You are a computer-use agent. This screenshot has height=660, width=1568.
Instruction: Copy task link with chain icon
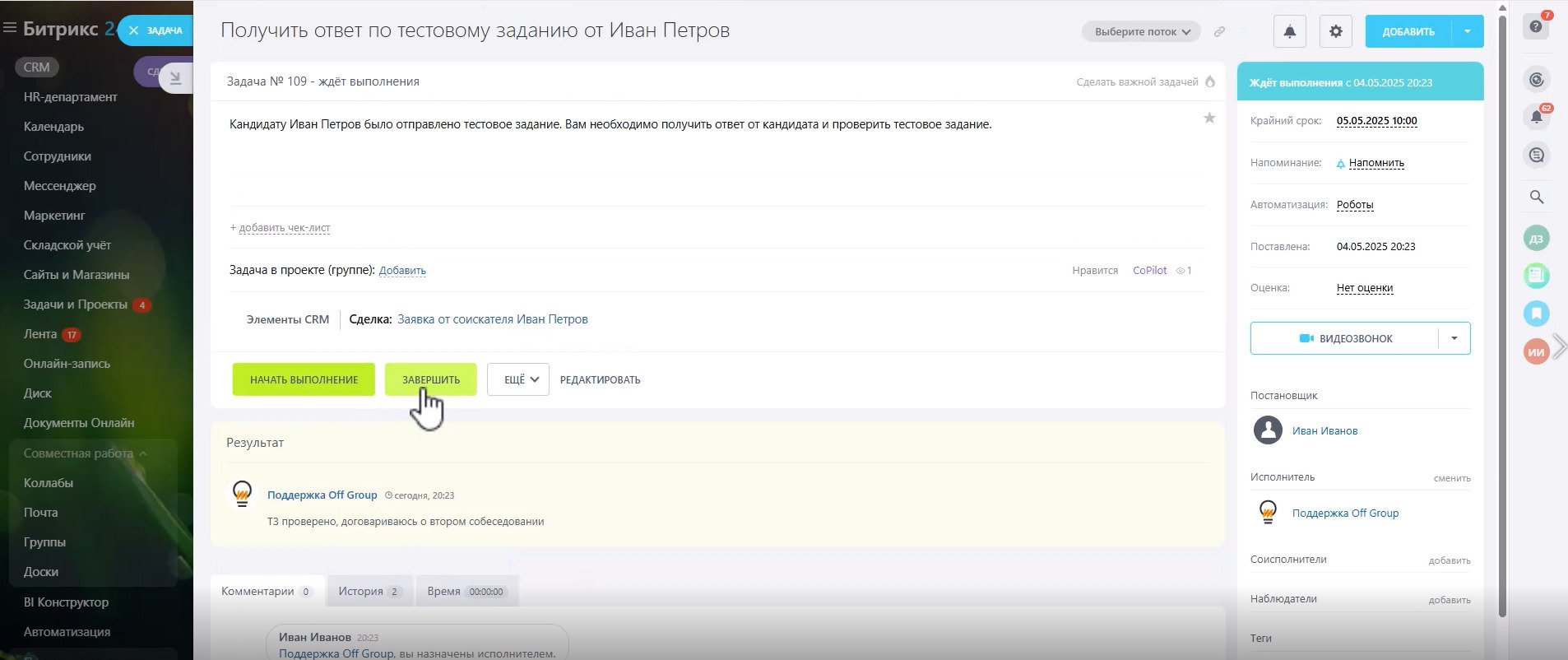(x=1219, y=32)
